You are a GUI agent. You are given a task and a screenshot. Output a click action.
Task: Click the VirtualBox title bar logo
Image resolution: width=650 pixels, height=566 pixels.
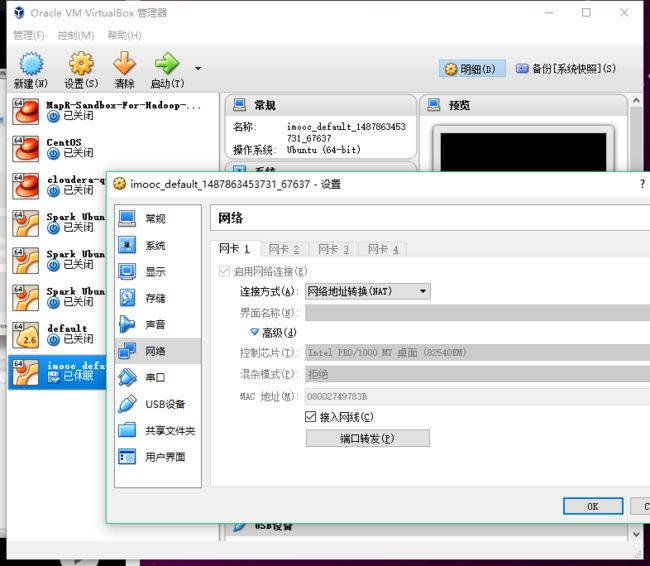tap(19, 12)
